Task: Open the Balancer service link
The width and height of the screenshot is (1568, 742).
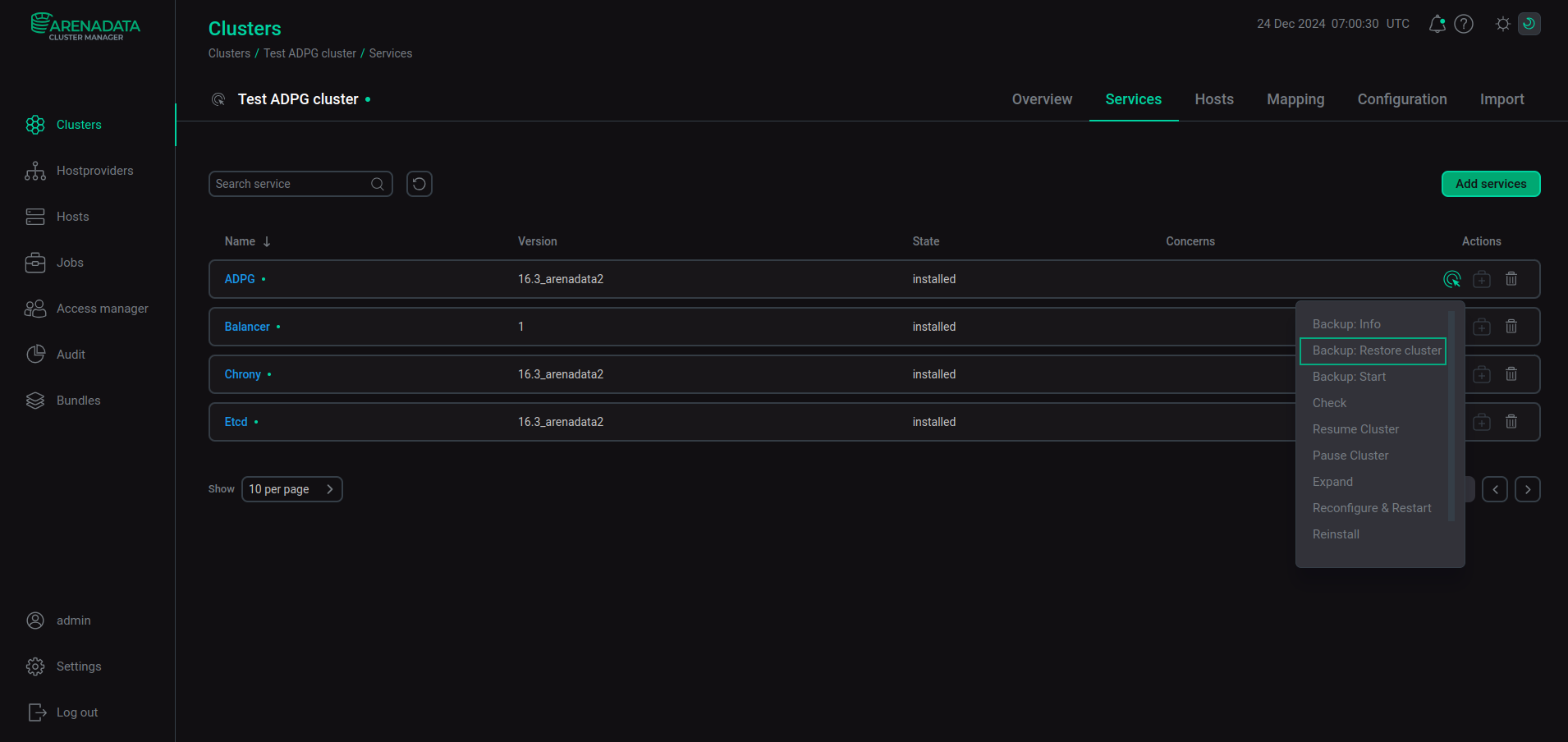Action: pyautogui.click(x=247, y=327)
